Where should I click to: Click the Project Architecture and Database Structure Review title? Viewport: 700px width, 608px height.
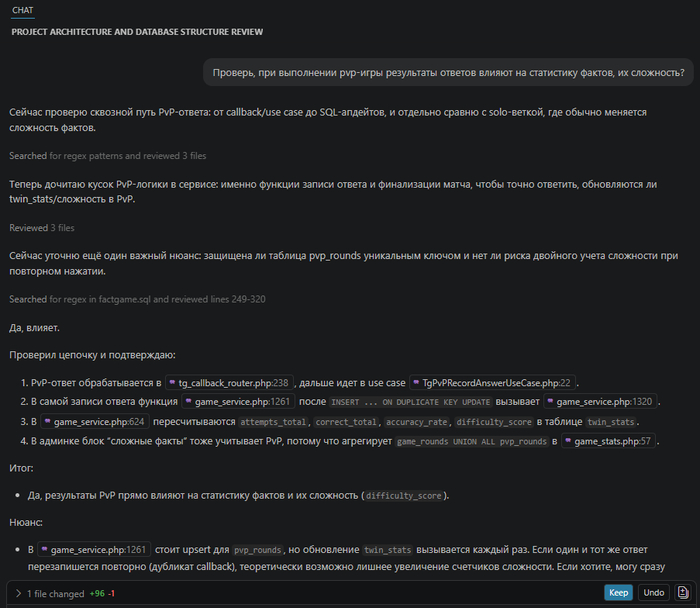click(x=137, y=32)
